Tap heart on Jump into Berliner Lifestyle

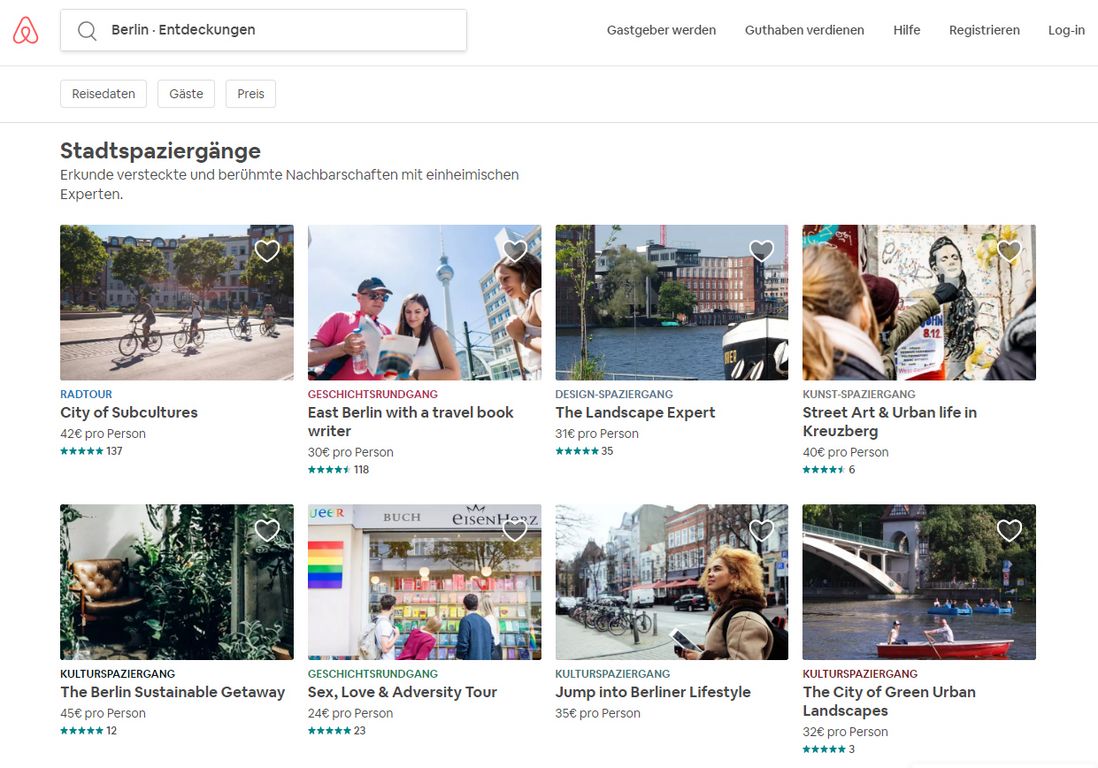pyautogui.click(x=762, y=531)
